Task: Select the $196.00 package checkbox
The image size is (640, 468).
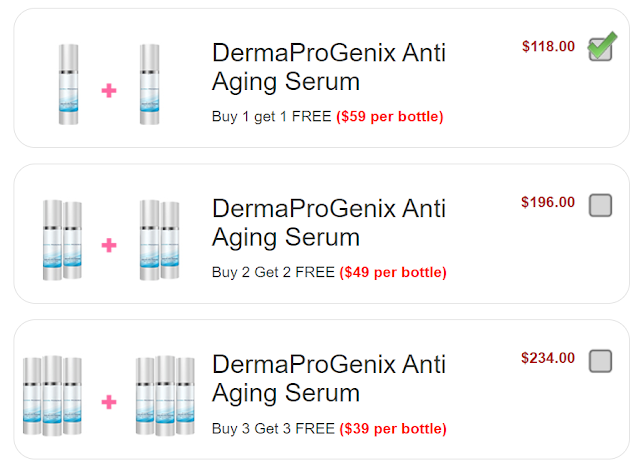Action: pos(600,205)
